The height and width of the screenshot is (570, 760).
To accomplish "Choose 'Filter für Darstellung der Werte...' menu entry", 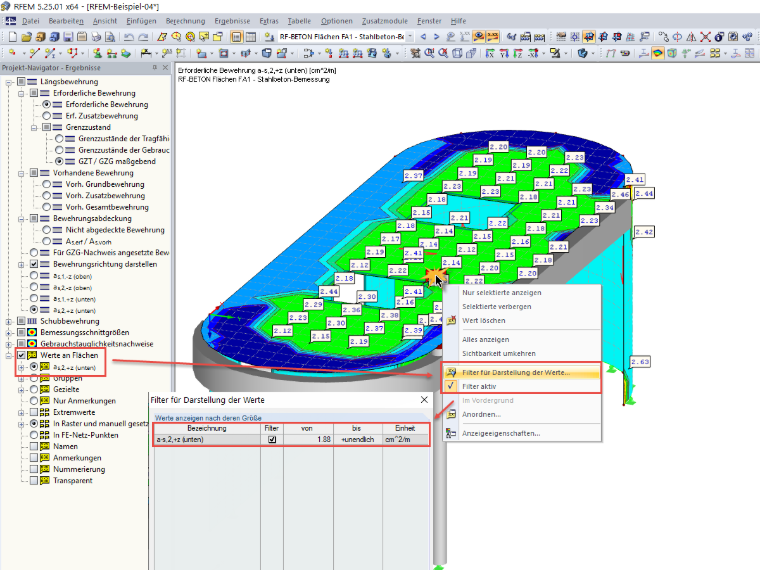I will tap(522, 372).
